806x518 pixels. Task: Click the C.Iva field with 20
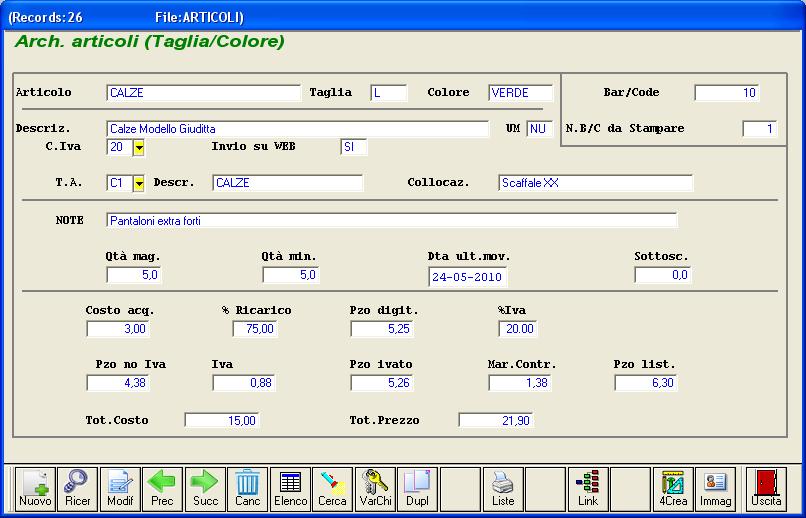coord(119,147)
